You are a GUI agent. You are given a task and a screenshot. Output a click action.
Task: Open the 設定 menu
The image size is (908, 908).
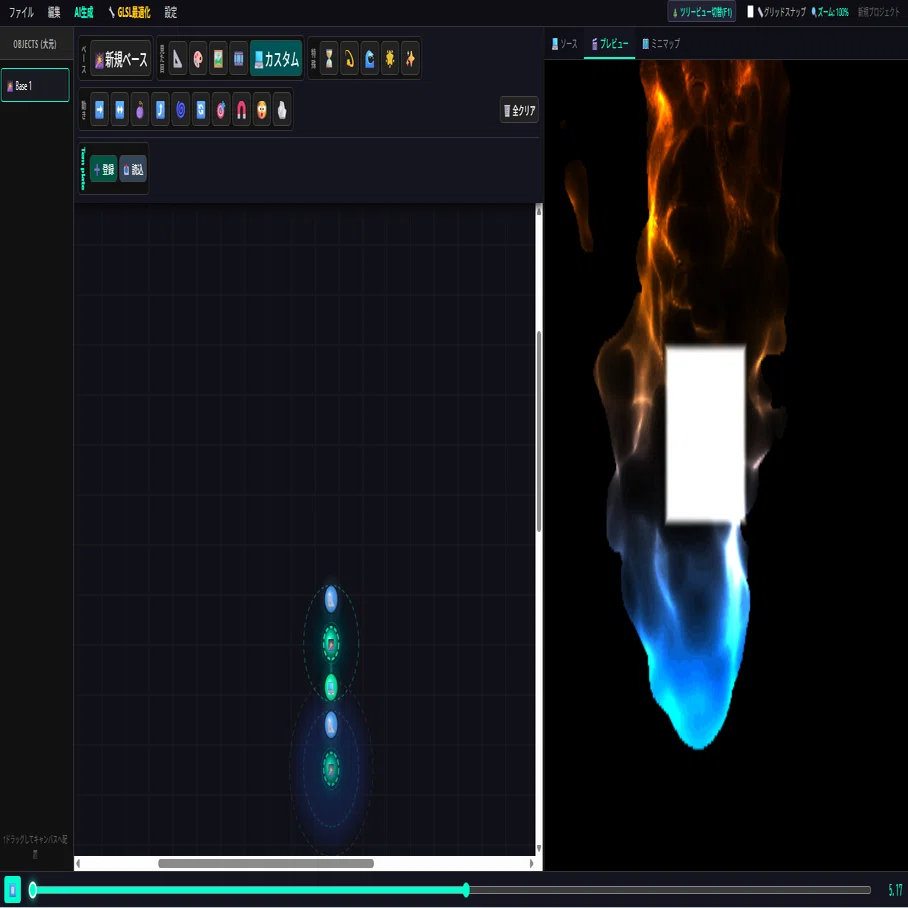click(171, 12)
